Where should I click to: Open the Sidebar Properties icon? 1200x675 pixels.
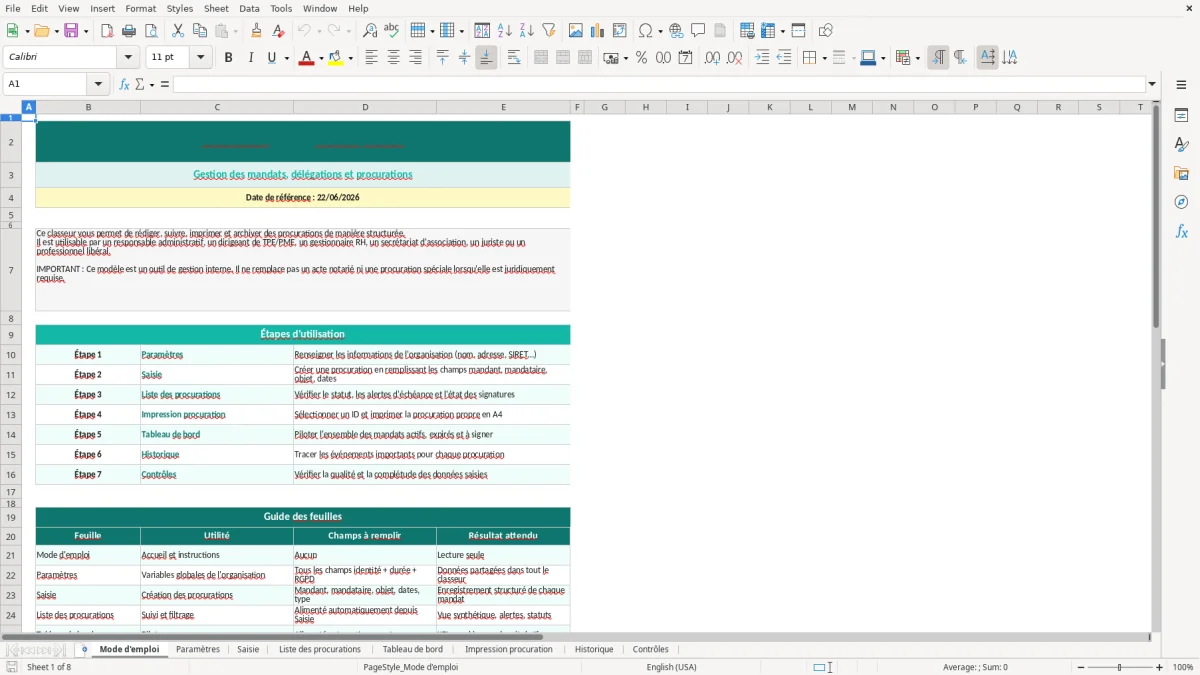1181,116
